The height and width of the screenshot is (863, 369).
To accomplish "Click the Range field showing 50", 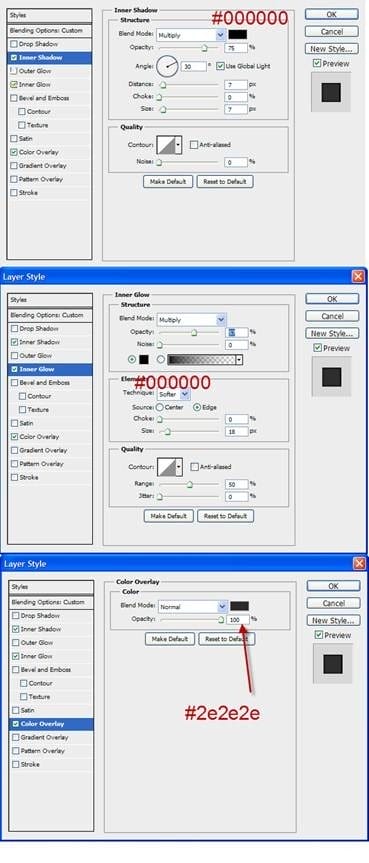I will (237, 484).
